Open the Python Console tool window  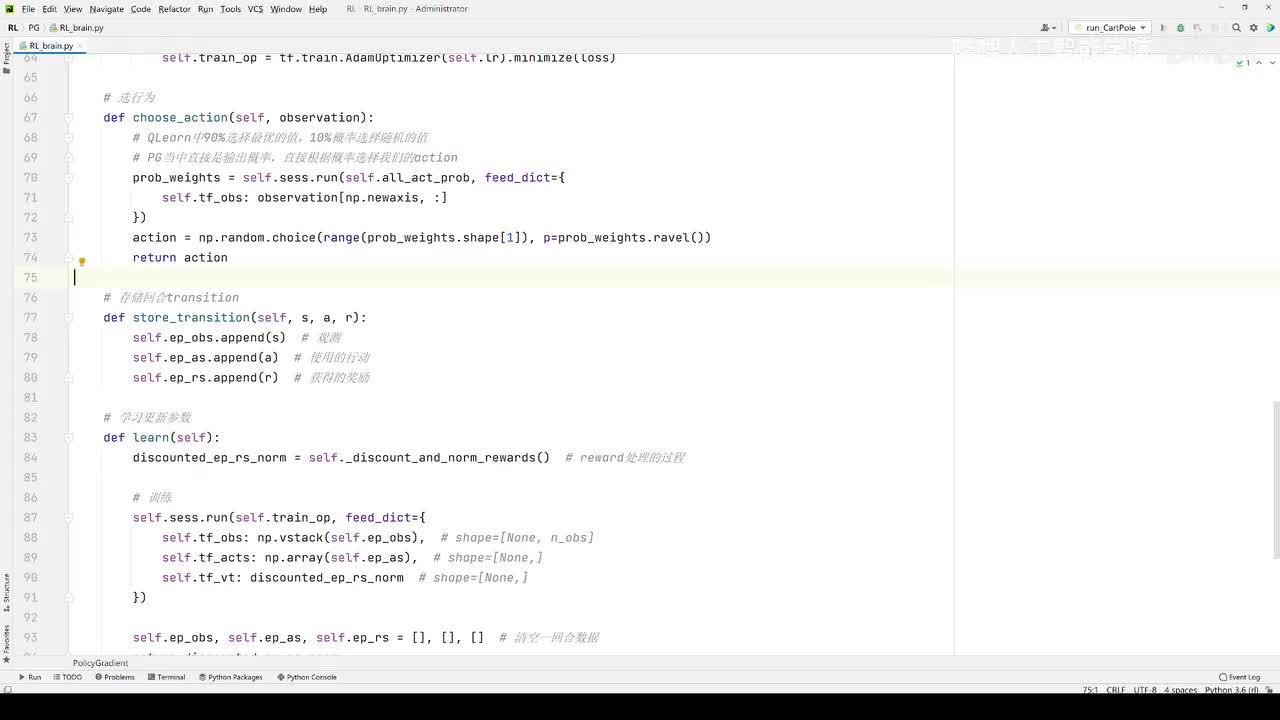pyautogui.click(x=307, y=677)
